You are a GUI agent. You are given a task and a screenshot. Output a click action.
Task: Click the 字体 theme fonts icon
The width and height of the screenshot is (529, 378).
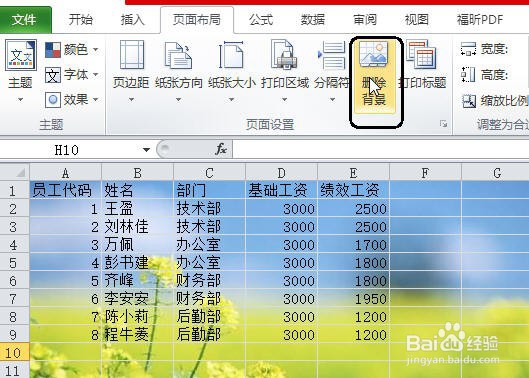[53, 75]
